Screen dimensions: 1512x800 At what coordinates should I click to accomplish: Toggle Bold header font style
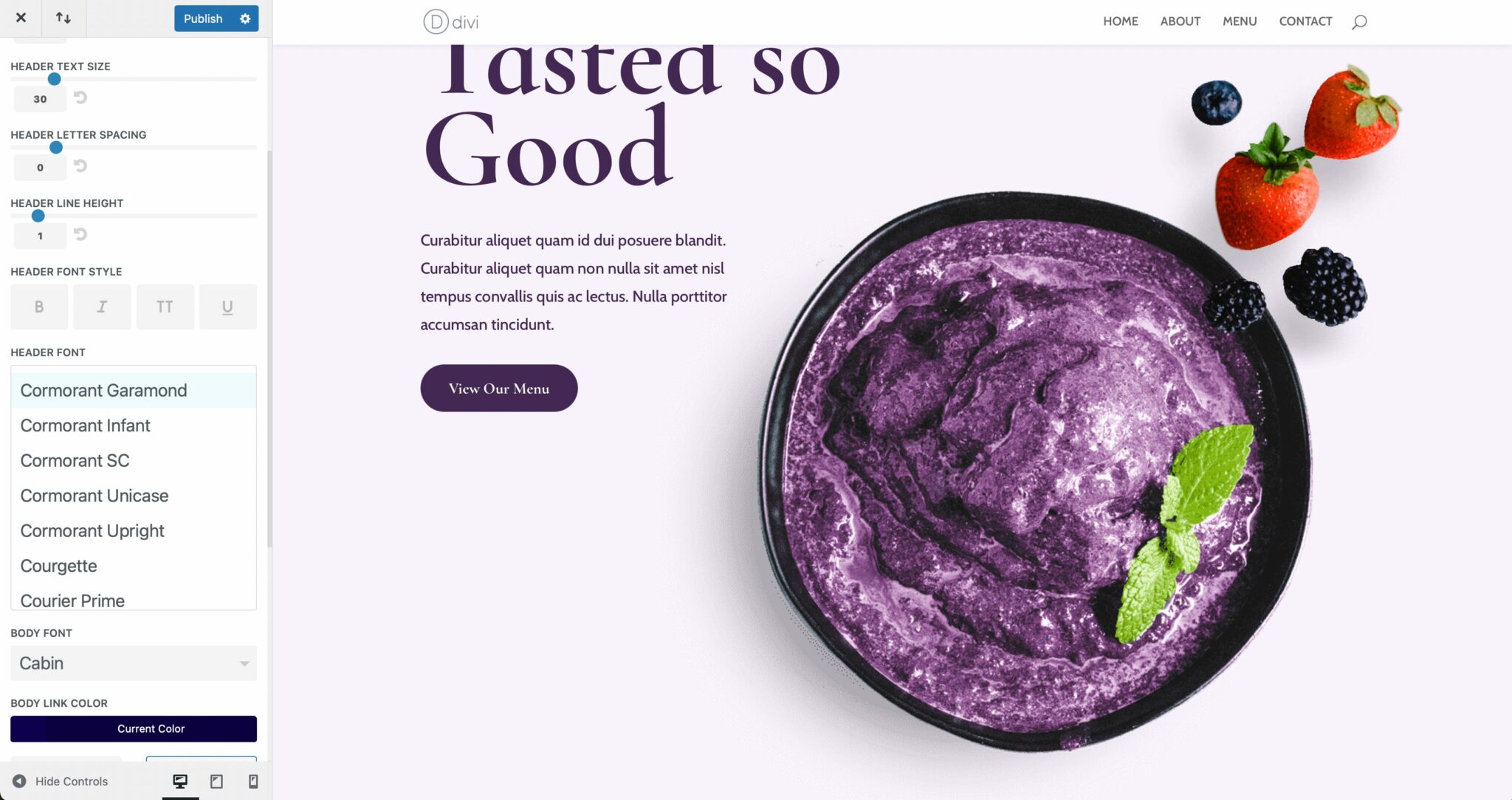point(39,307)
